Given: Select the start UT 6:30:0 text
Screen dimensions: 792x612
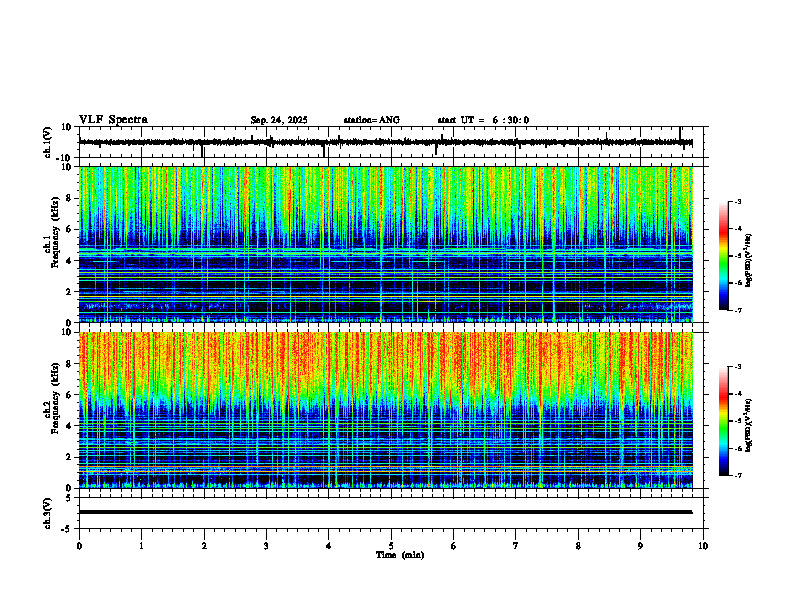Looking at the screenshot, I should [x=483, y=120].
